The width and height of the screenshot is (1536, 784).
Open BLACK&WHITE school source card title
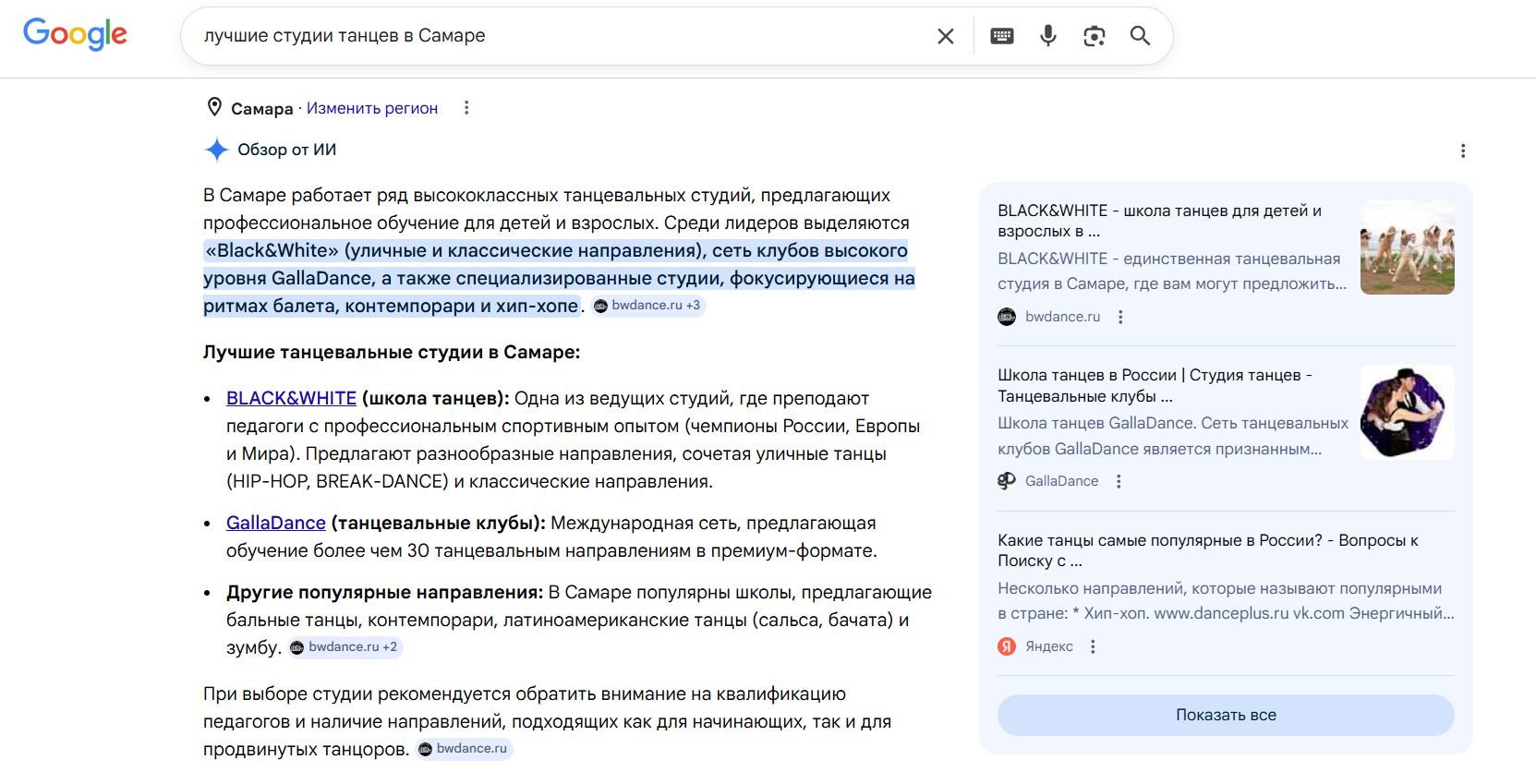1160,221
